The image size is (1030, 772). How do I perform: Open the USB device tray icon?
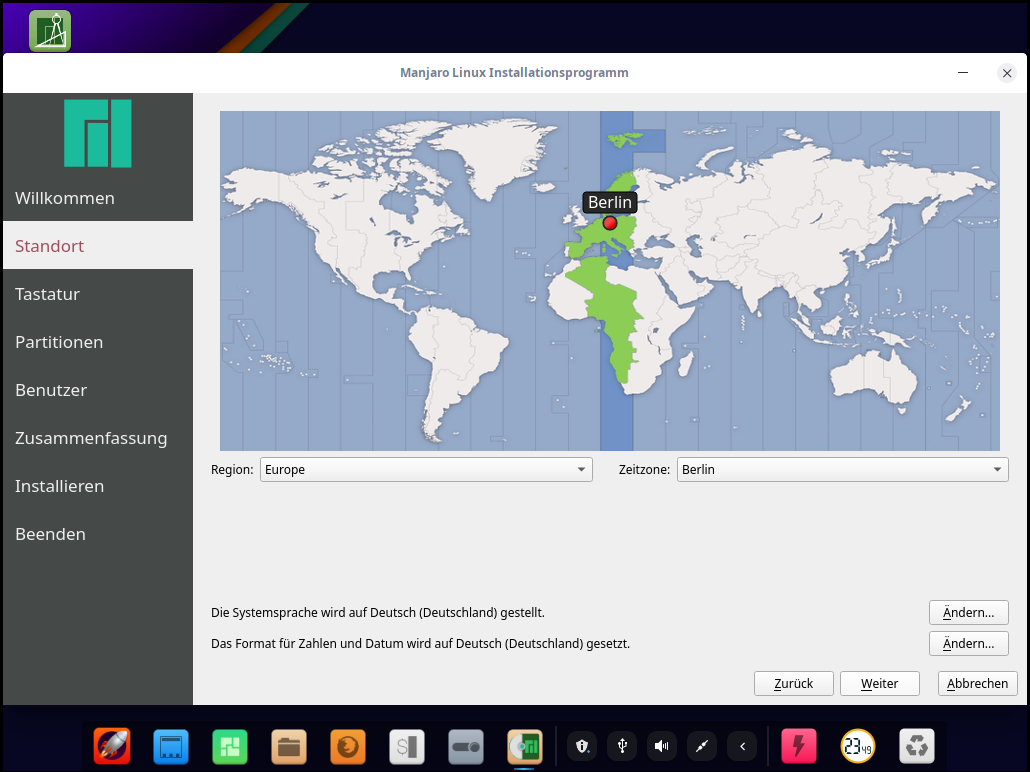[x=622, y=746]
